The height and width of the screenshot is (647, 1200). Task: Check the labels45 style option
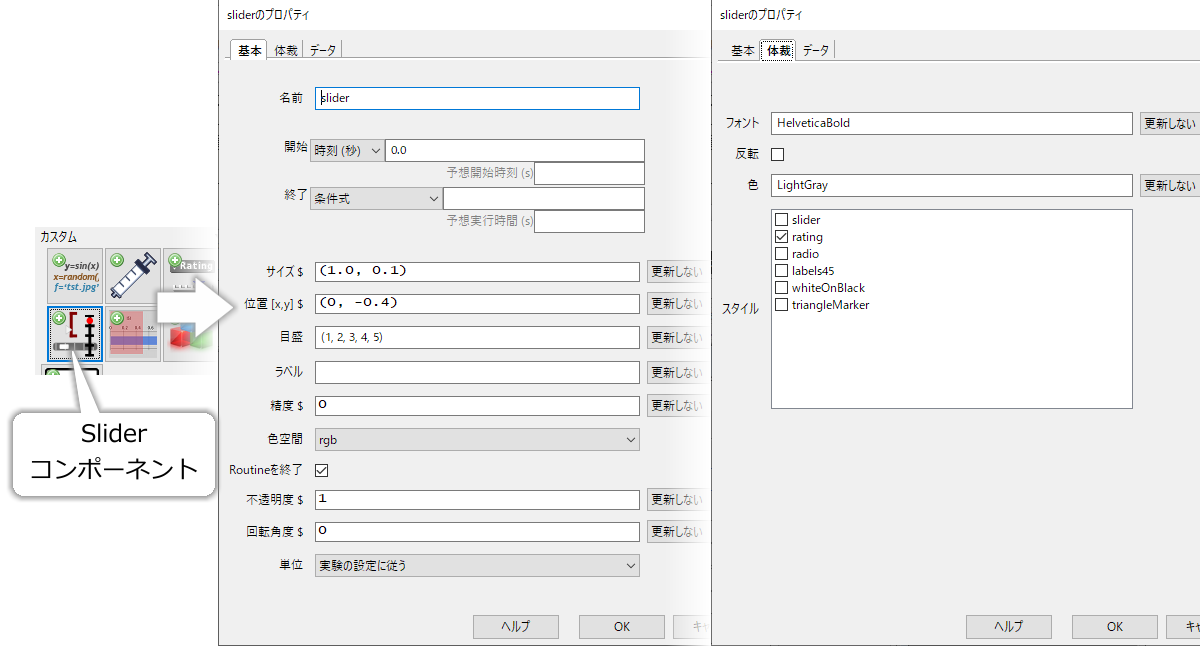click(x=781, y=271)
